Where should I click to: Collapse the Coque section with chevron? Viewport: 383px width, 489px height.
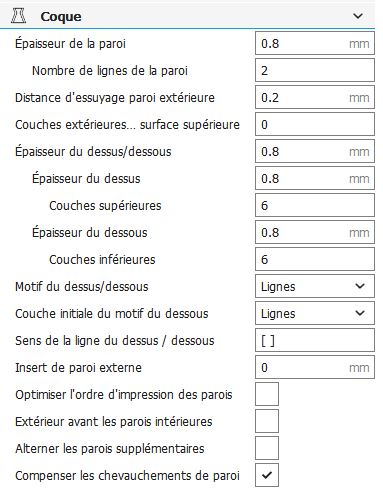click(x=358, y=16)
